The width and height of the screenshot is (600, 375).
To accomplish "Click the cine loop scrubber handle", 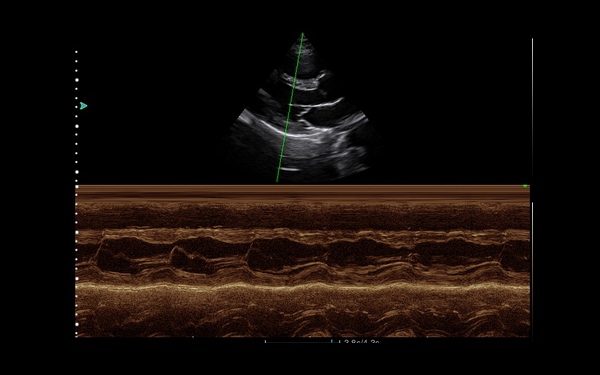I will point(332,341).
